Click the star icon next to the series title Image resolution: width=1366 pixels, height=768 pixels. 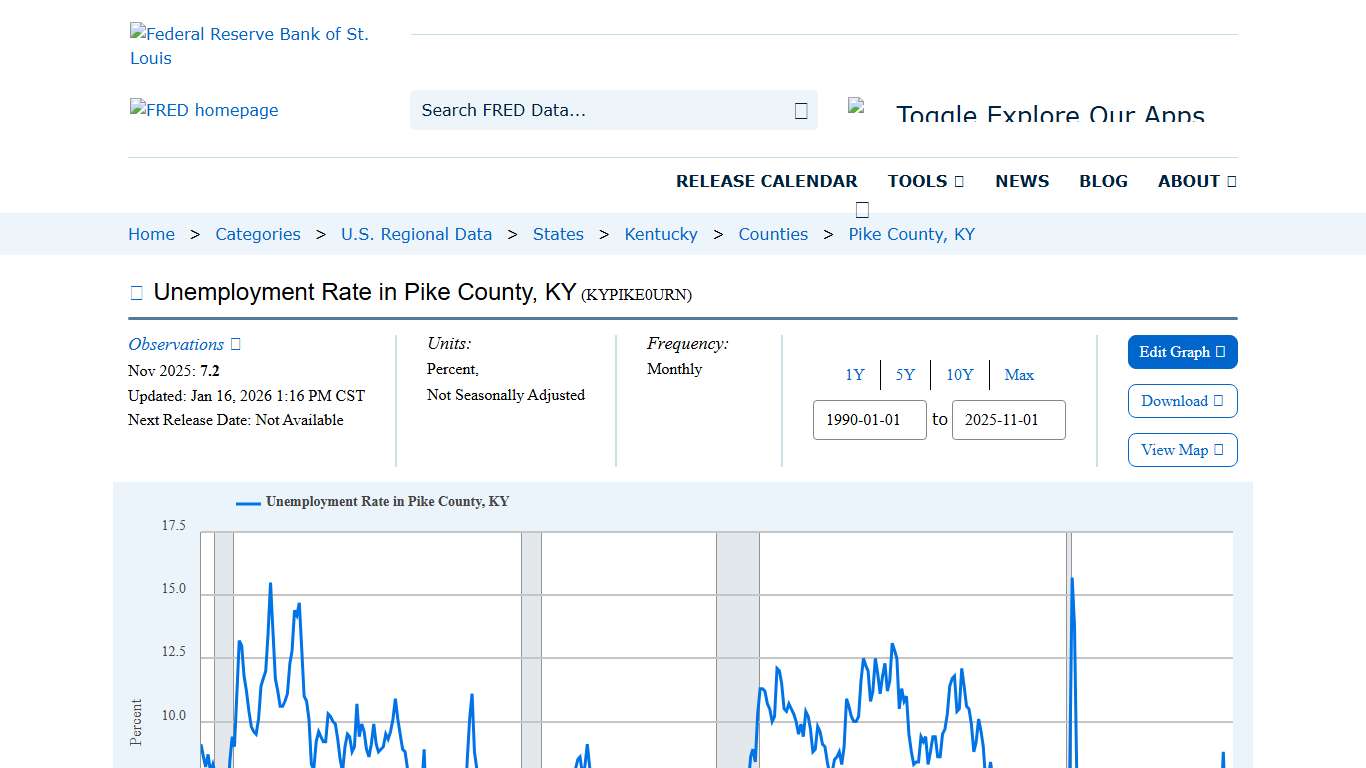click(x=136, y=291)
